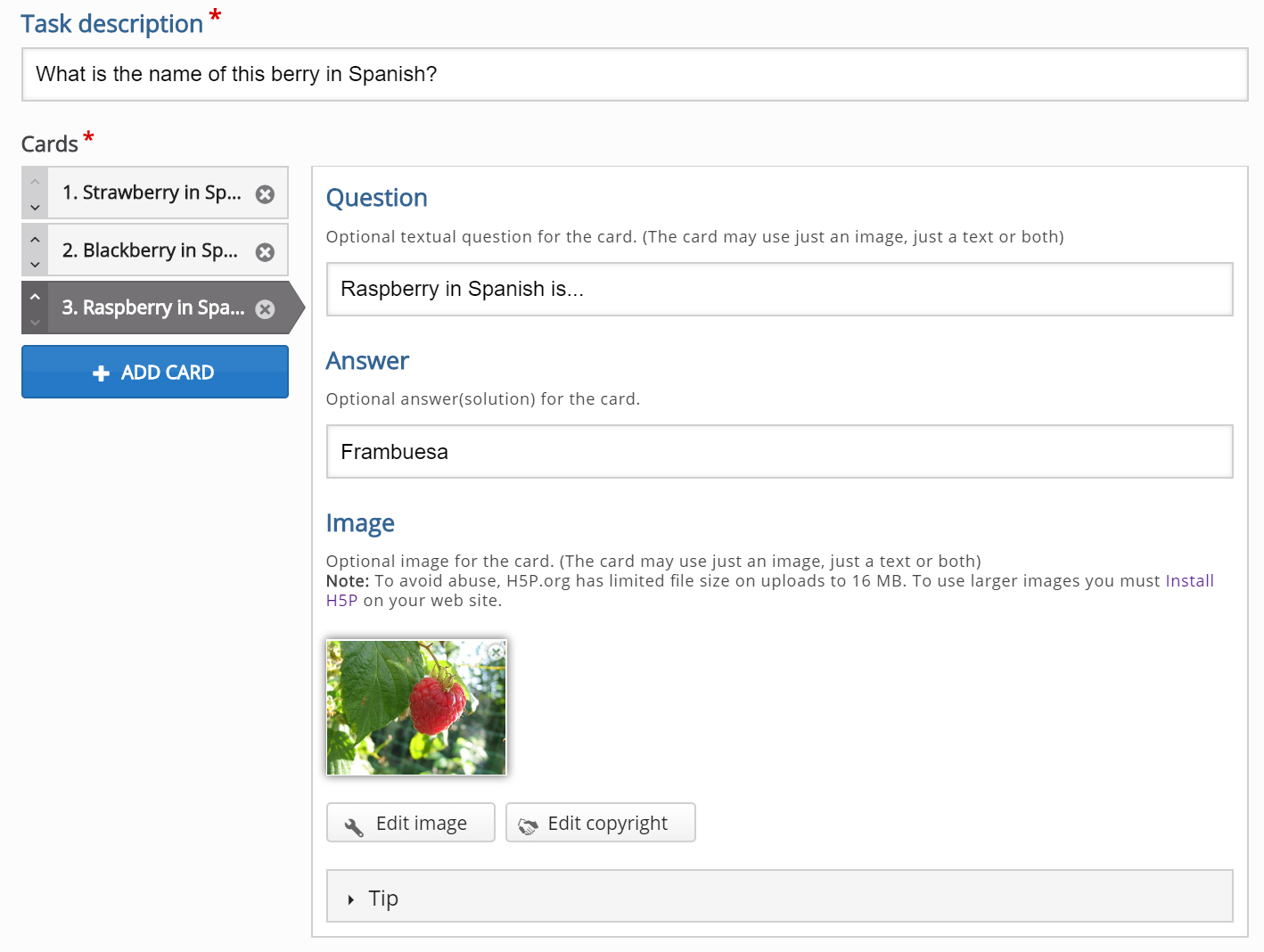Remove the Raspberry card via its X icon
The height and width of the screenshot is (952, 1264).
point(265,309)
